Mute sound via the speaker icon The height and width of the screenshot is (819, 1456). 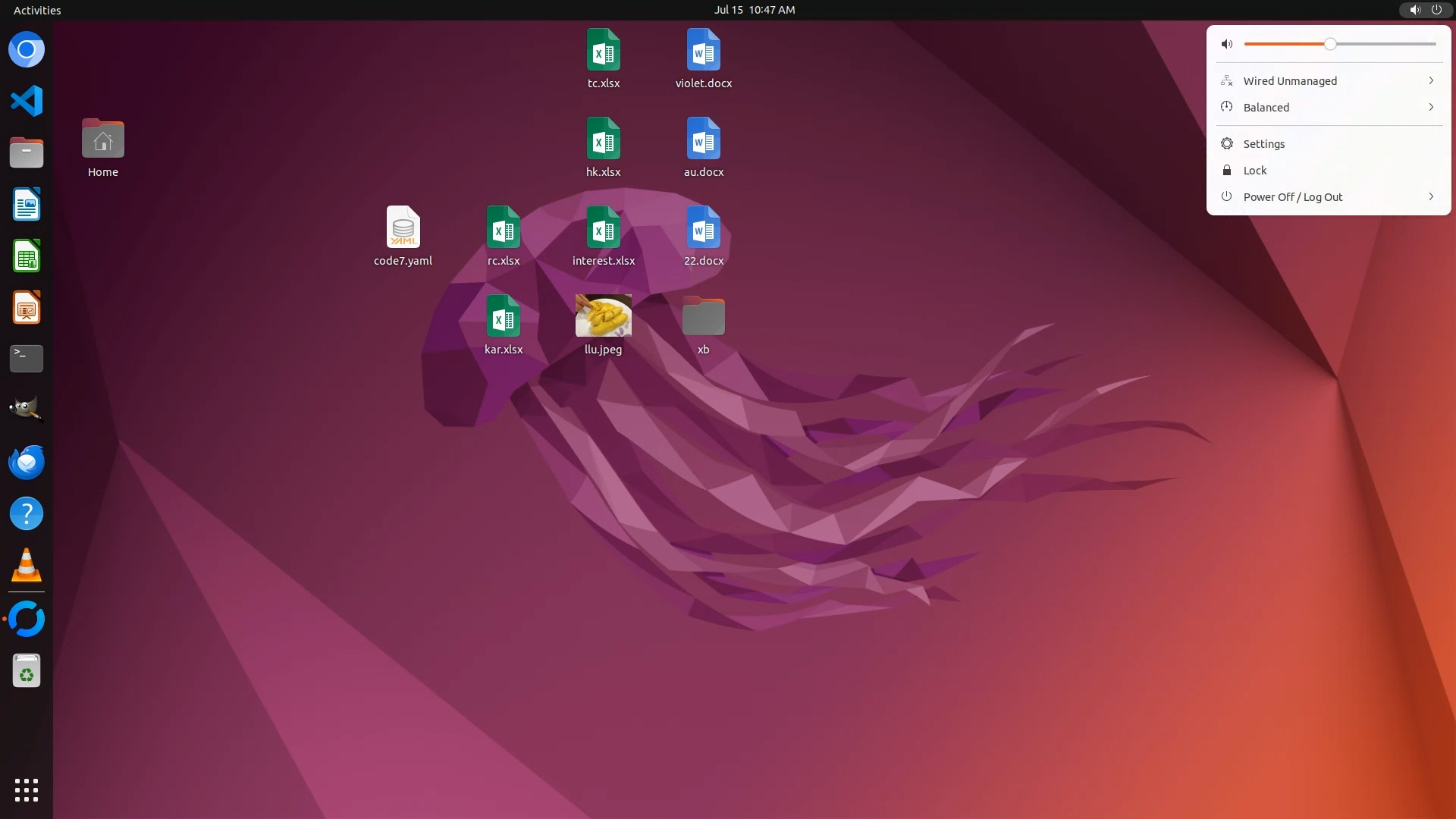coord(1227,44)
